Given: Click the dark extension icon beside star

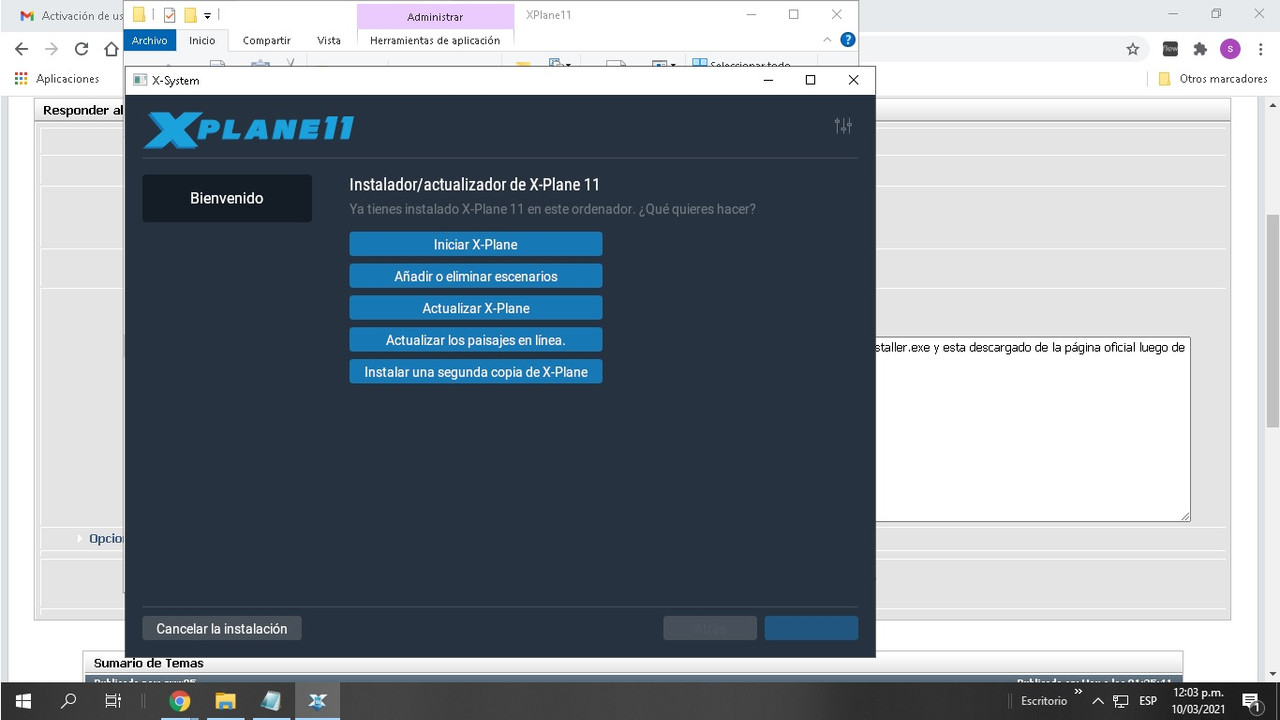Looking at the screenshot, I should 1169,49.
